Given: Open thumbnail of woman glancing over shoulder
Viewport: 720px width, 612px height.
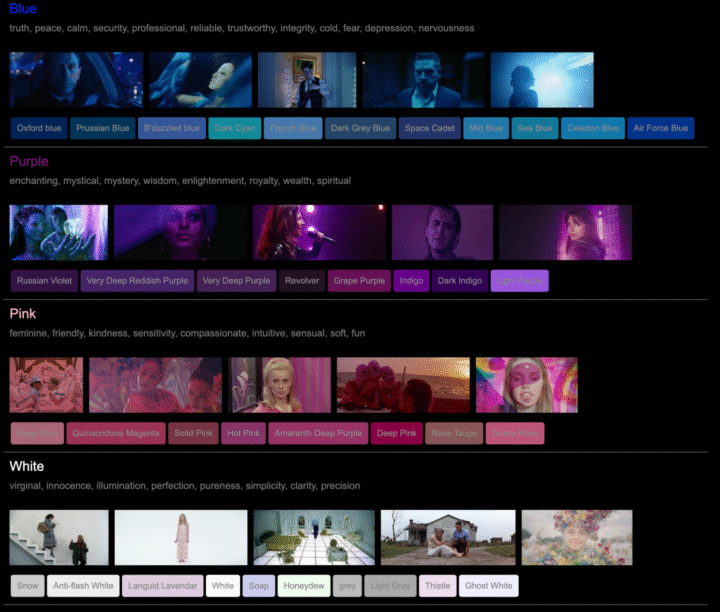Looking at the screenshot, I should click(565, 232).
